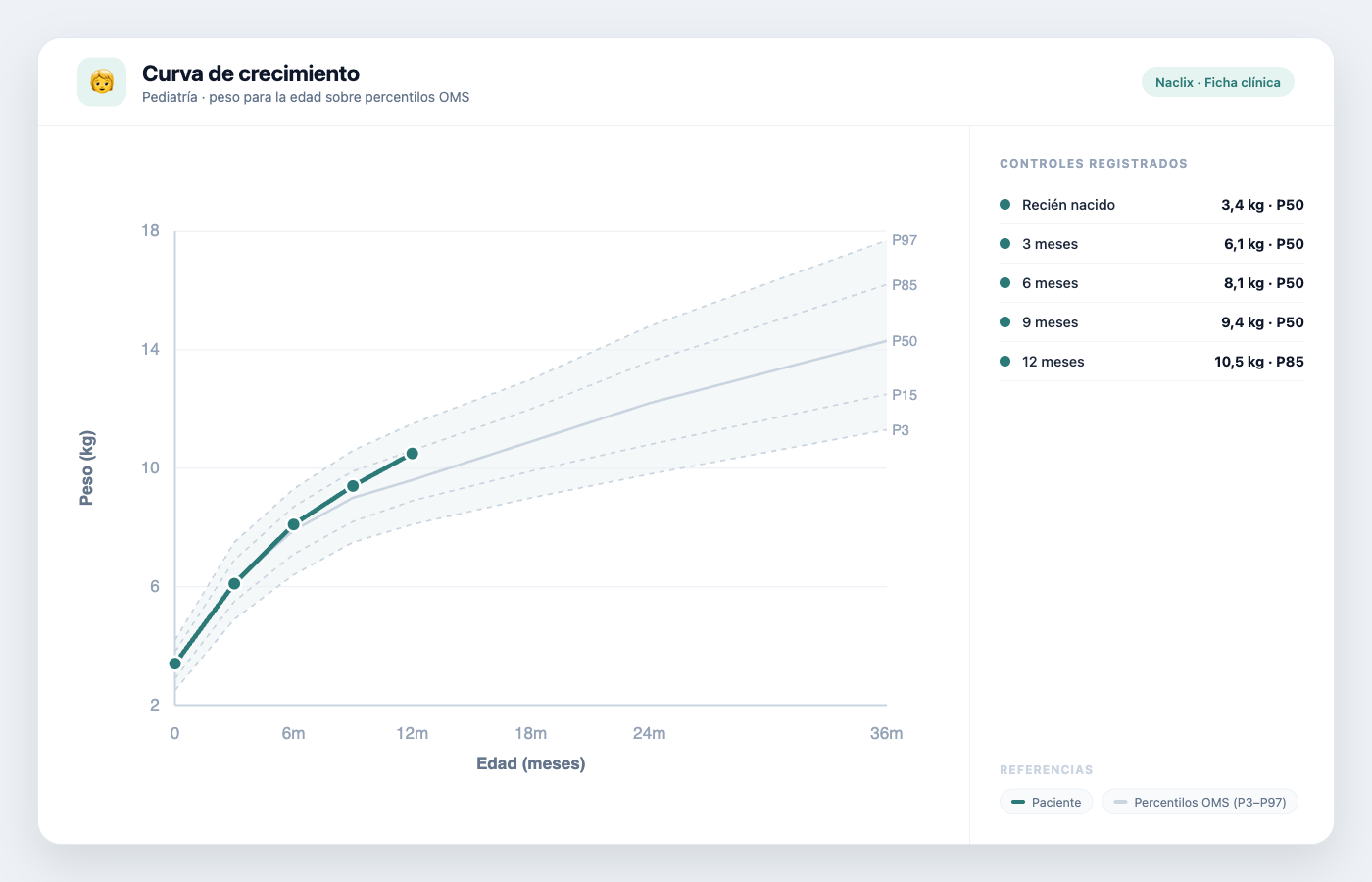
Task: Toggle the Percentilos OMS (P3–P97) legend chip
Action: [x=1200, y=802]
